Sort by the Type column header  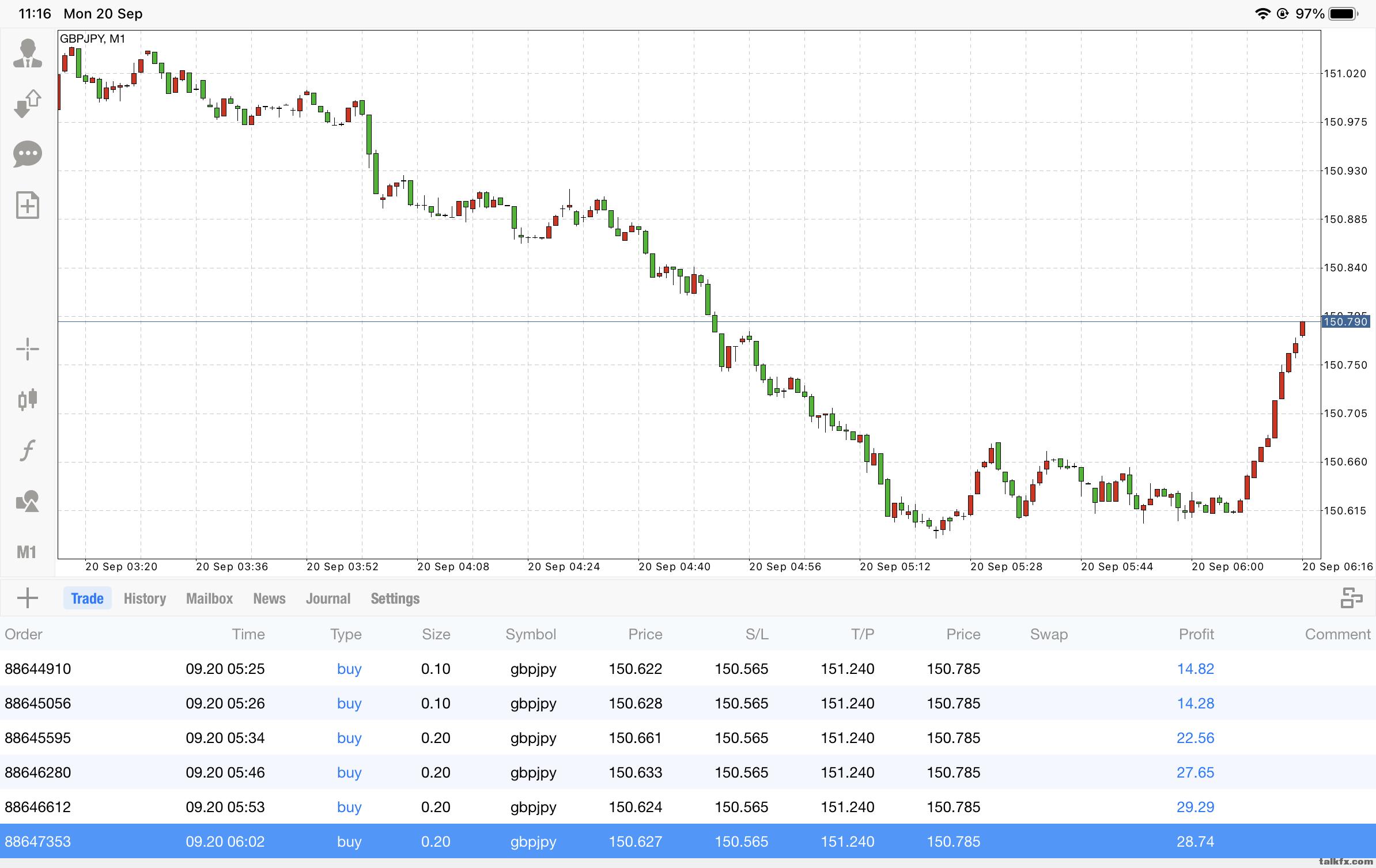tap(346, 634)
